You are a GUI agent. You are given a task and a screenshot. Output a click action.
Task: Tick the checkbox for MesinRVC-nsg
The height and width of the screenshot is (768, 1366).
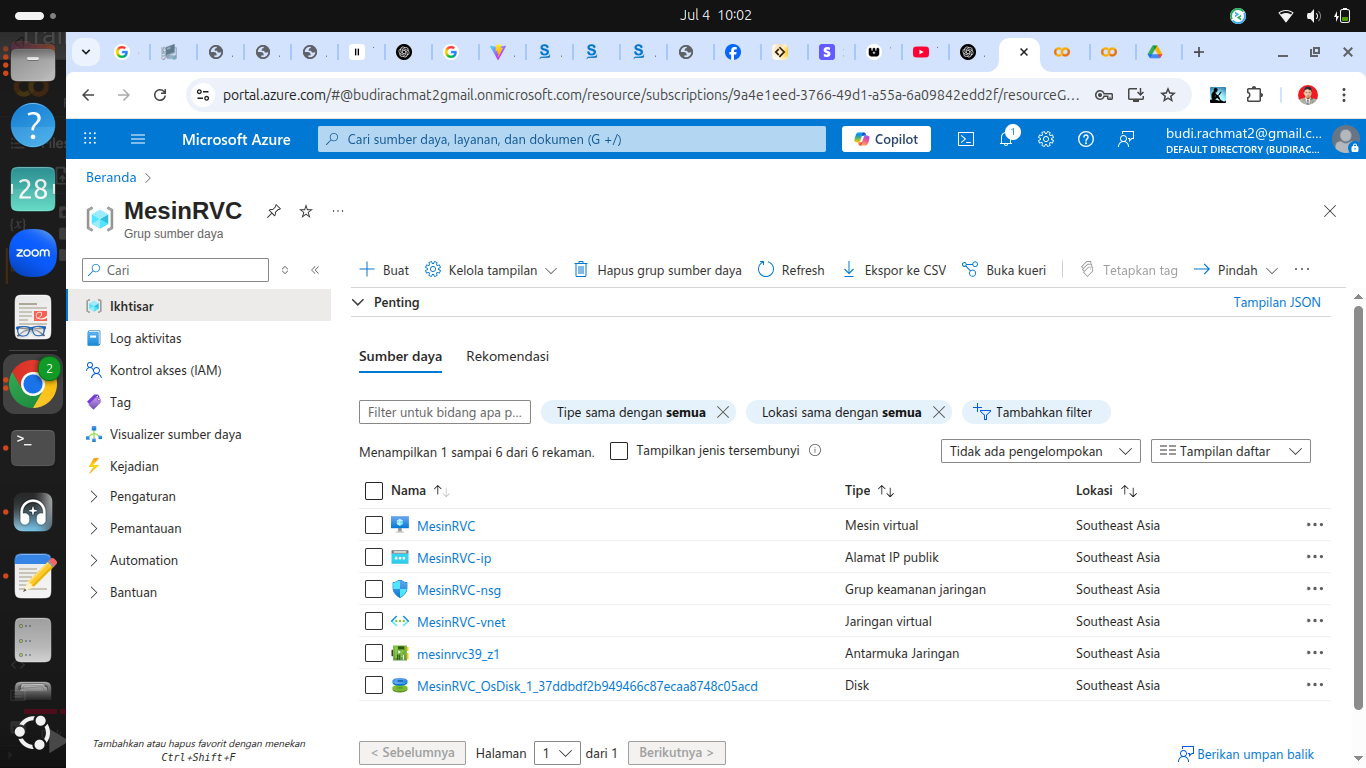374,589
